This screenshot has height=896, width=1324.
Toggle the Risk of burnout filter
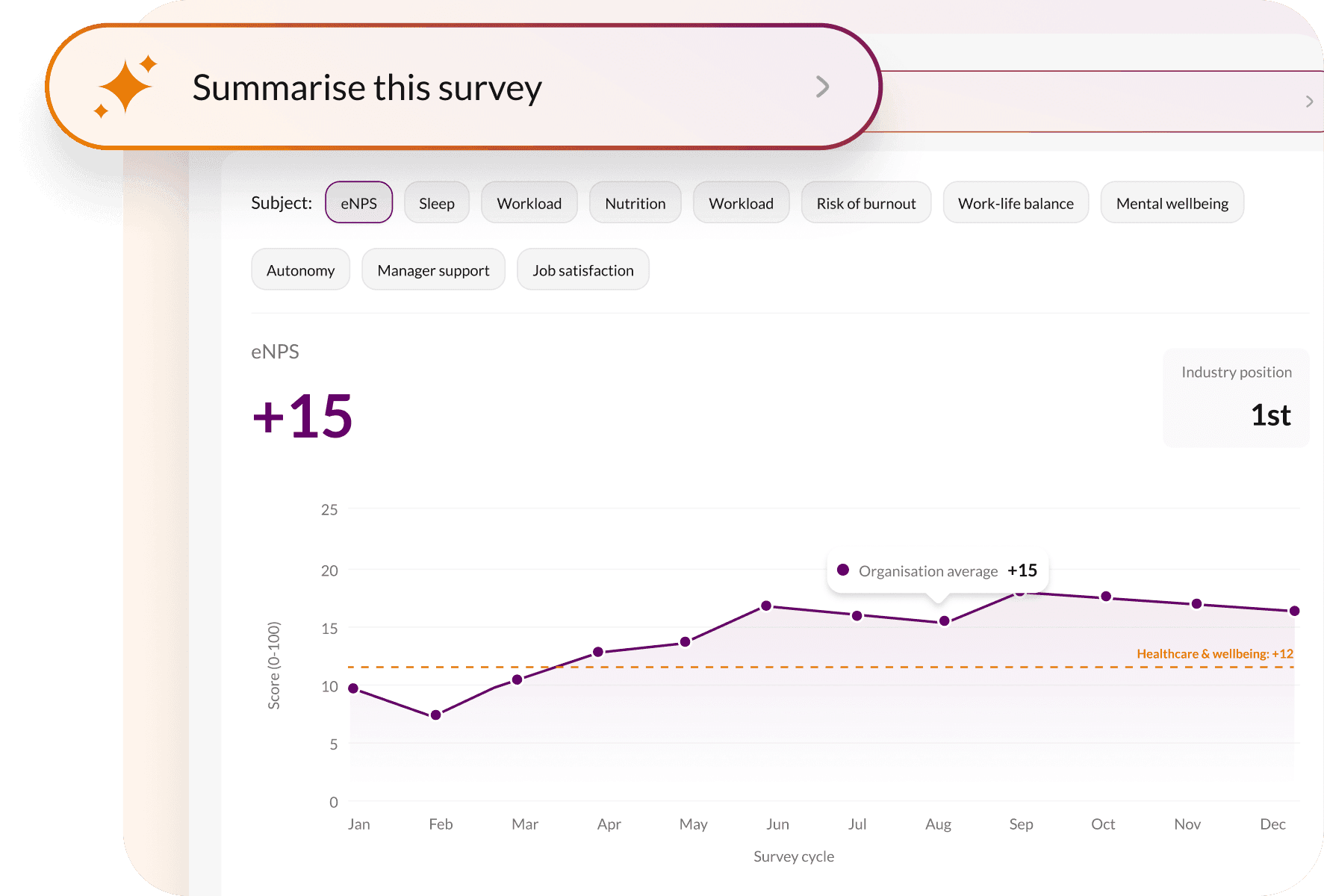[x=865, y=202]
